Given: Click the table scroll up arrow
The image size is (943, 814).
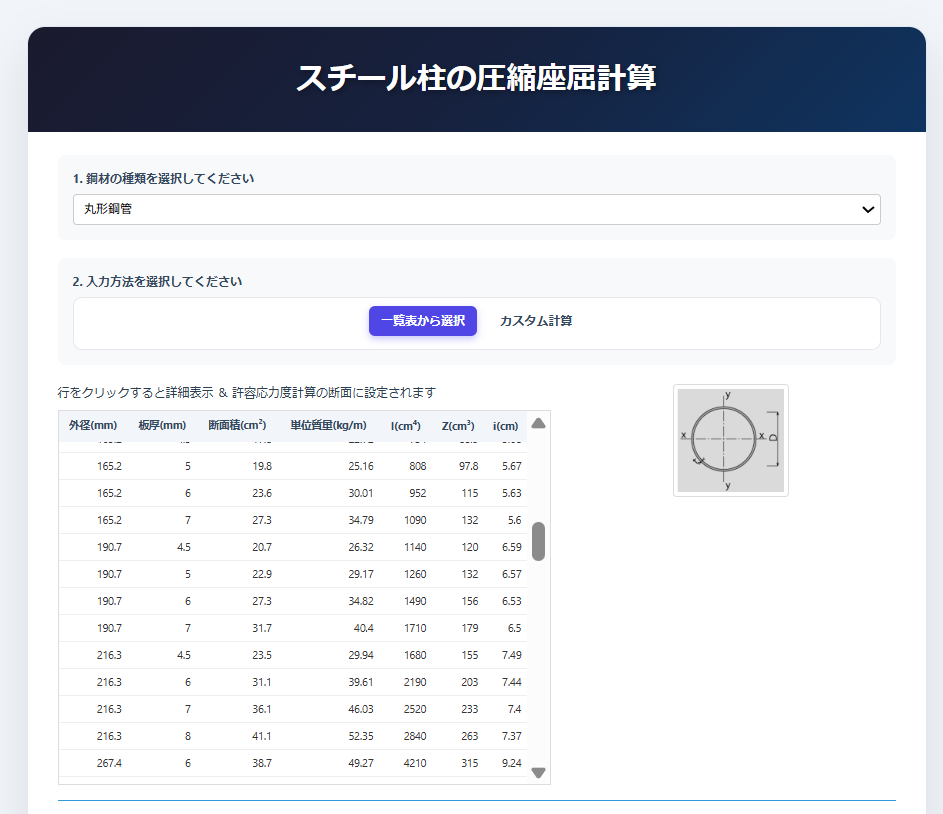Looking at the screenshot, I should [x=538, y=423].
